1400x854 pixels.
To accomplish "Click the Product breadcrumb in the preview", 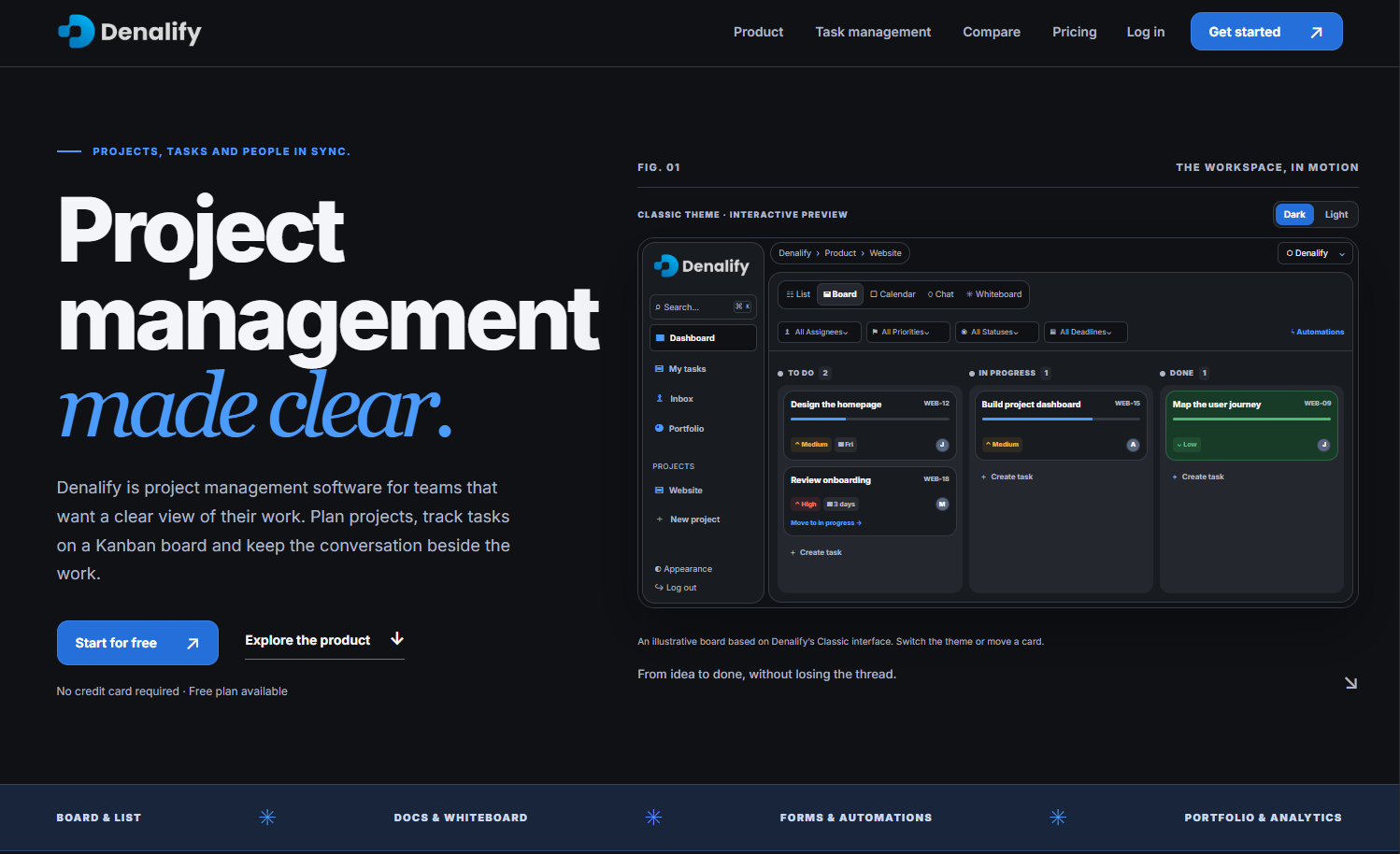I will pyautogui.click(x=840, y=253).
